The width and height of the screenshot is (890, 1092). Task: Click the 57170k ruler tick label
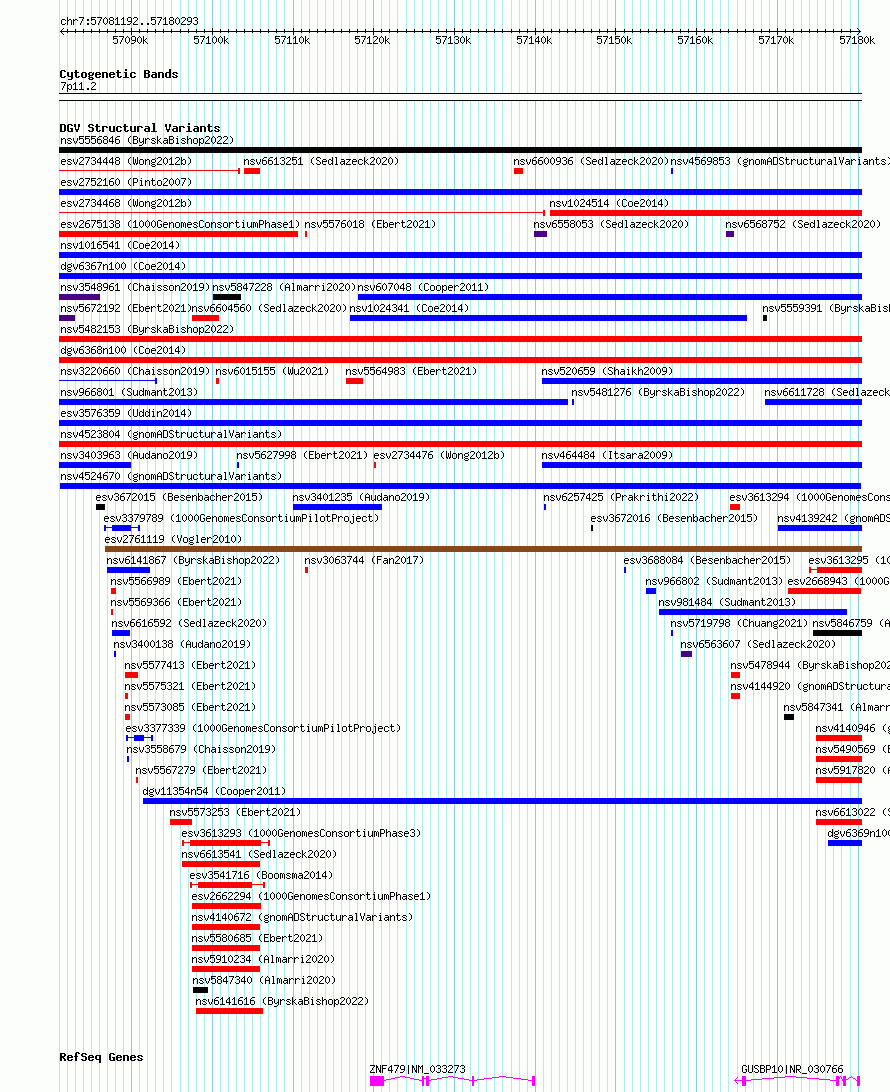[776, 40]
